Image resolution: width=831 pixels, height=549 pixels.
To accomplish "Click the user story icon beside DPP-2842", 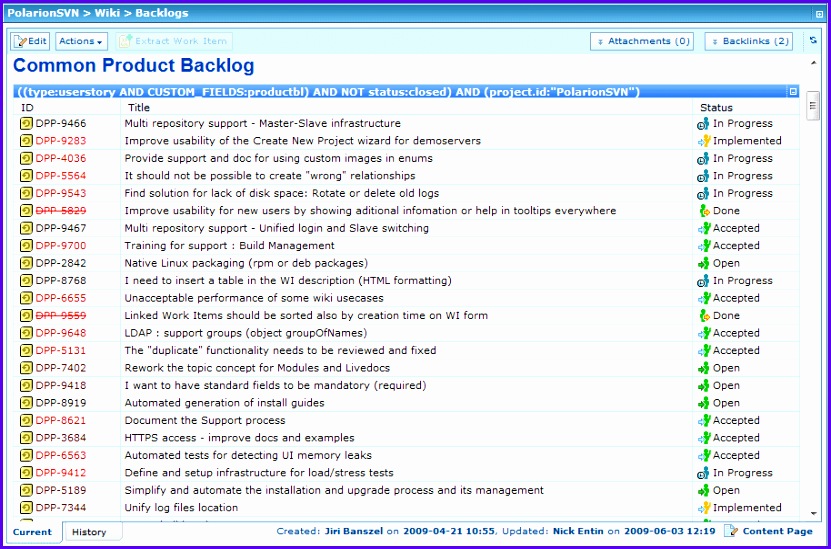I will tap(26, 264).
